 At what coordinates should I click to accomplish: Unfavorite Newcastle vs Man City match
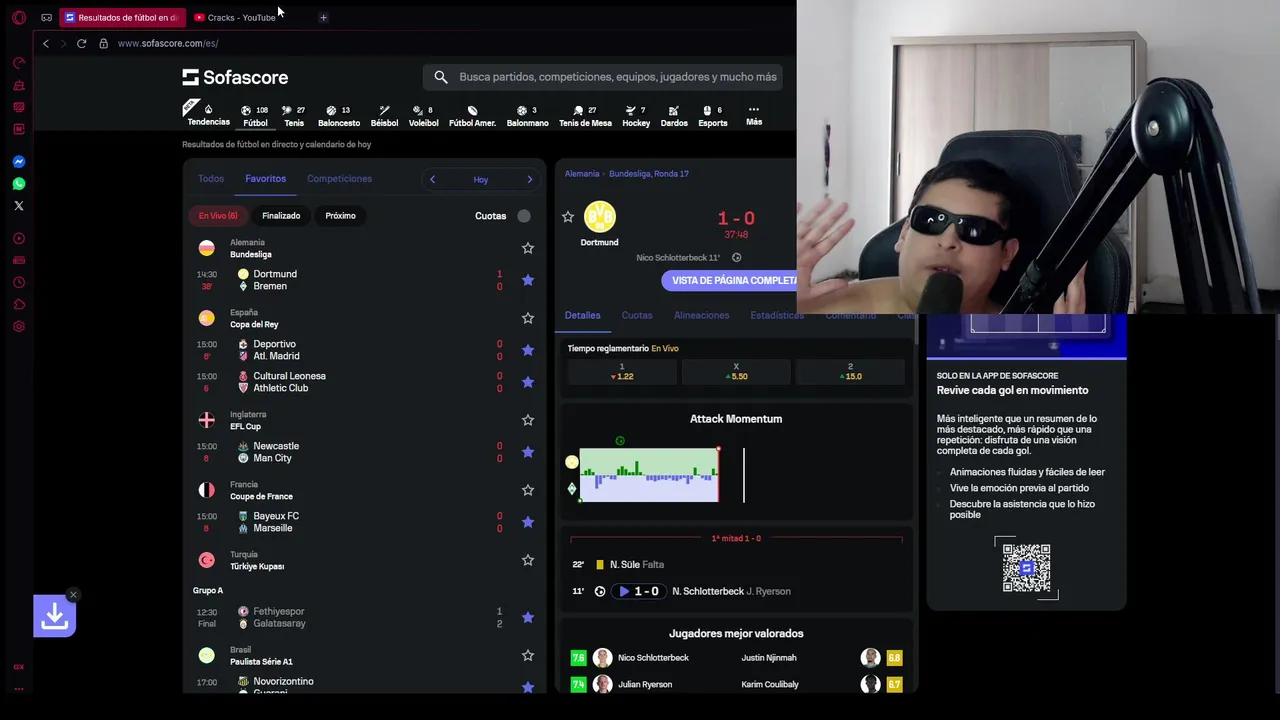click(528, 452)
